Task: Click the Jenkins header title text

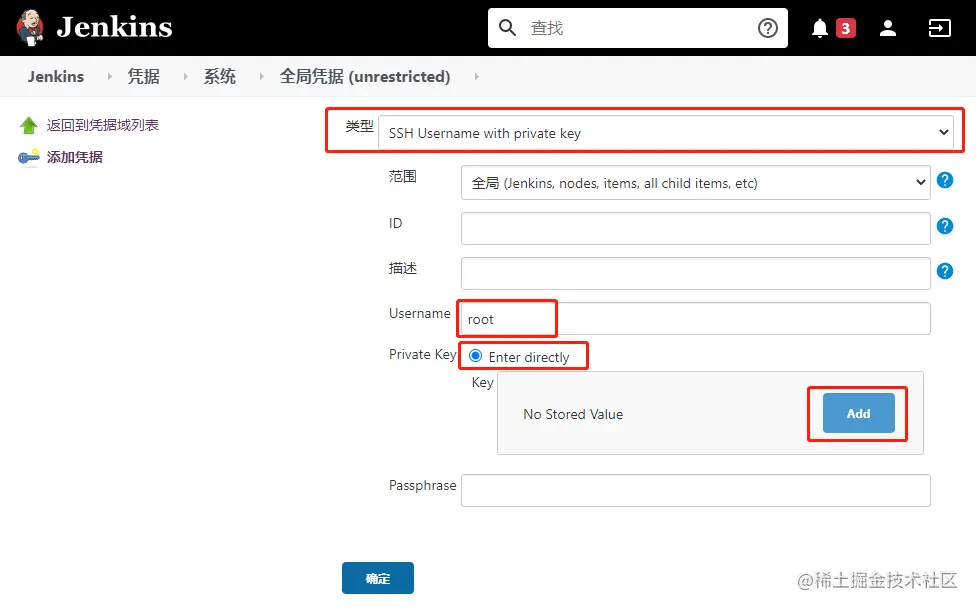Action: pos(115,27)
